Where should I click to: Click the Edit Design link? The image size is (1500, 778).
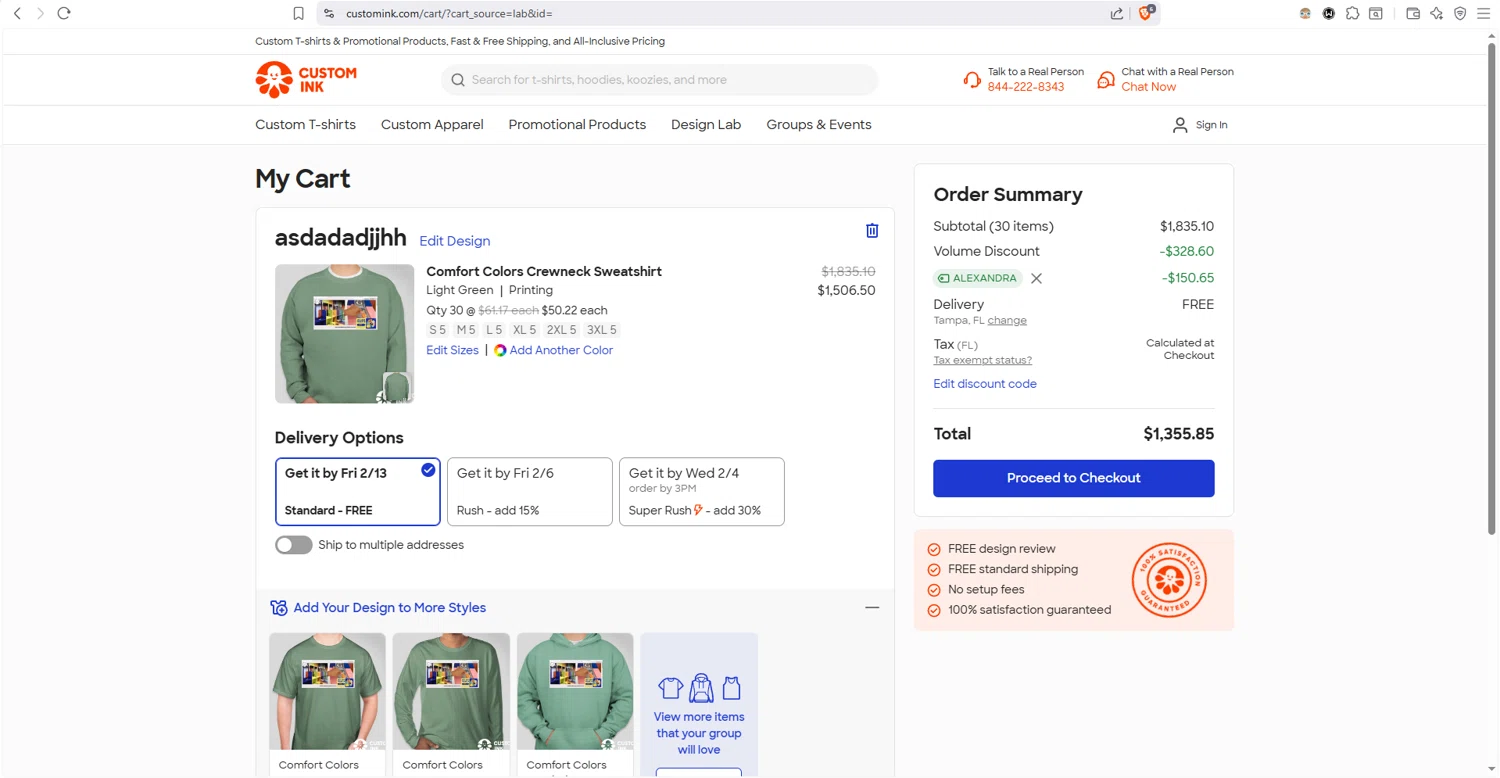click(454, 241)
